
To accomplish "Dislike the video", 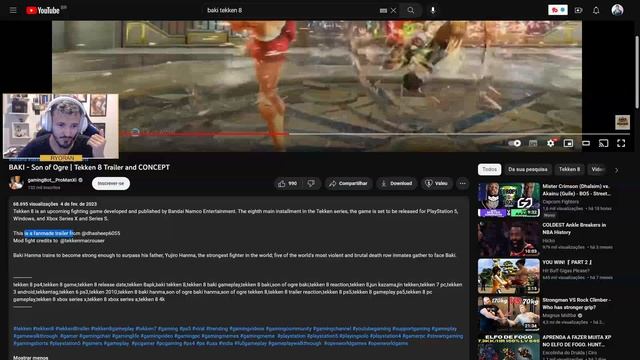I will click(311, 184).
